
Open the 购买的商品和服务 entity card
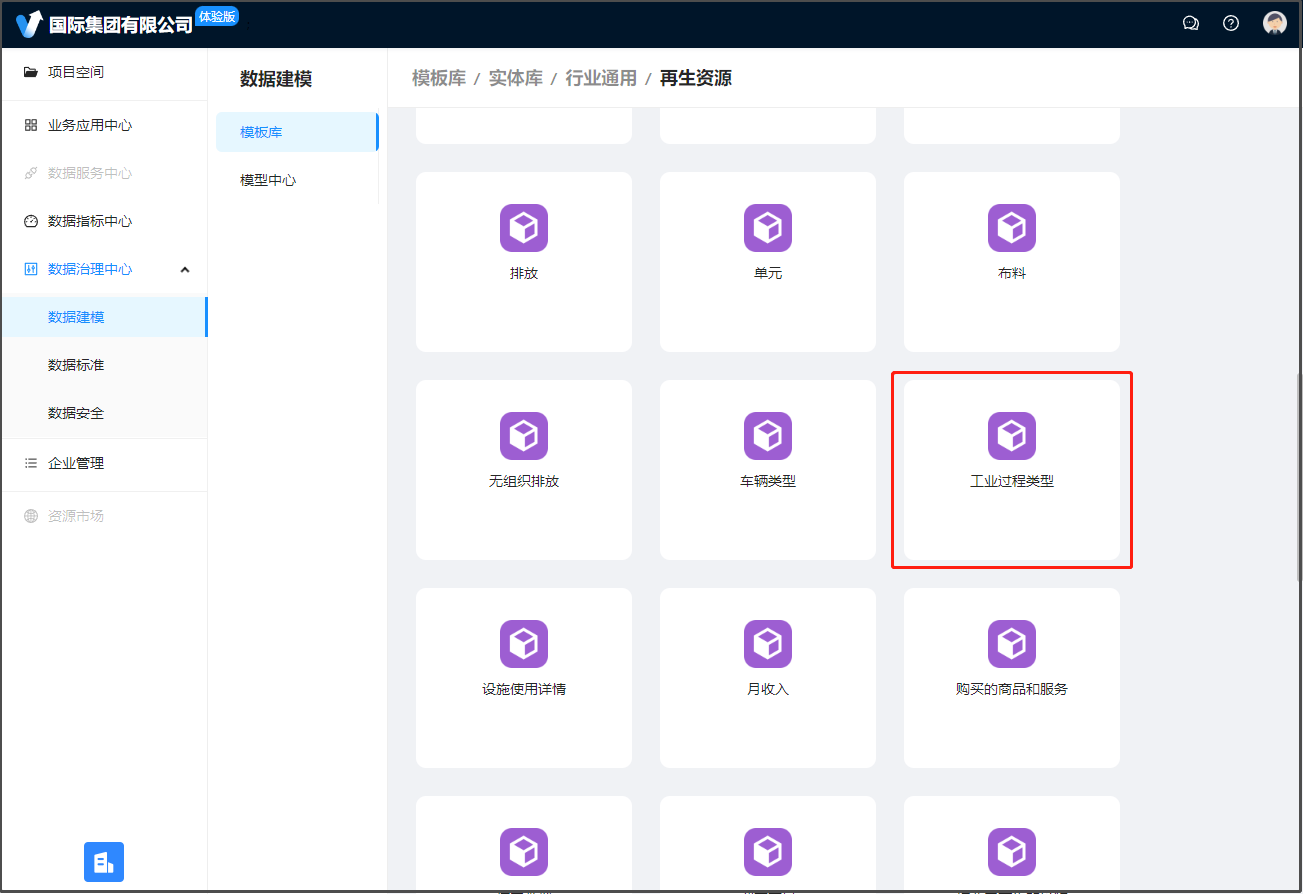point(1011,677)
